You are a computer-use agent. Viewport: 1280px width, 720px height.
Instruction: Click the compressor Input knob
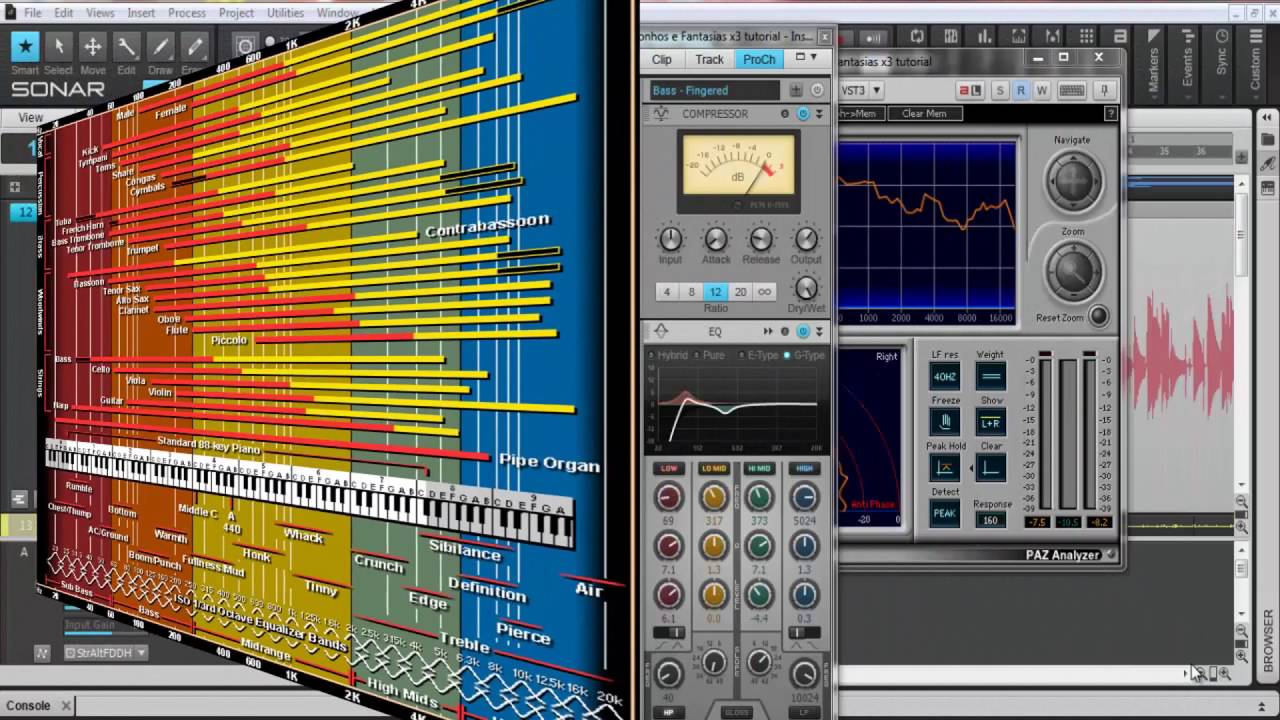pos(670,239)
